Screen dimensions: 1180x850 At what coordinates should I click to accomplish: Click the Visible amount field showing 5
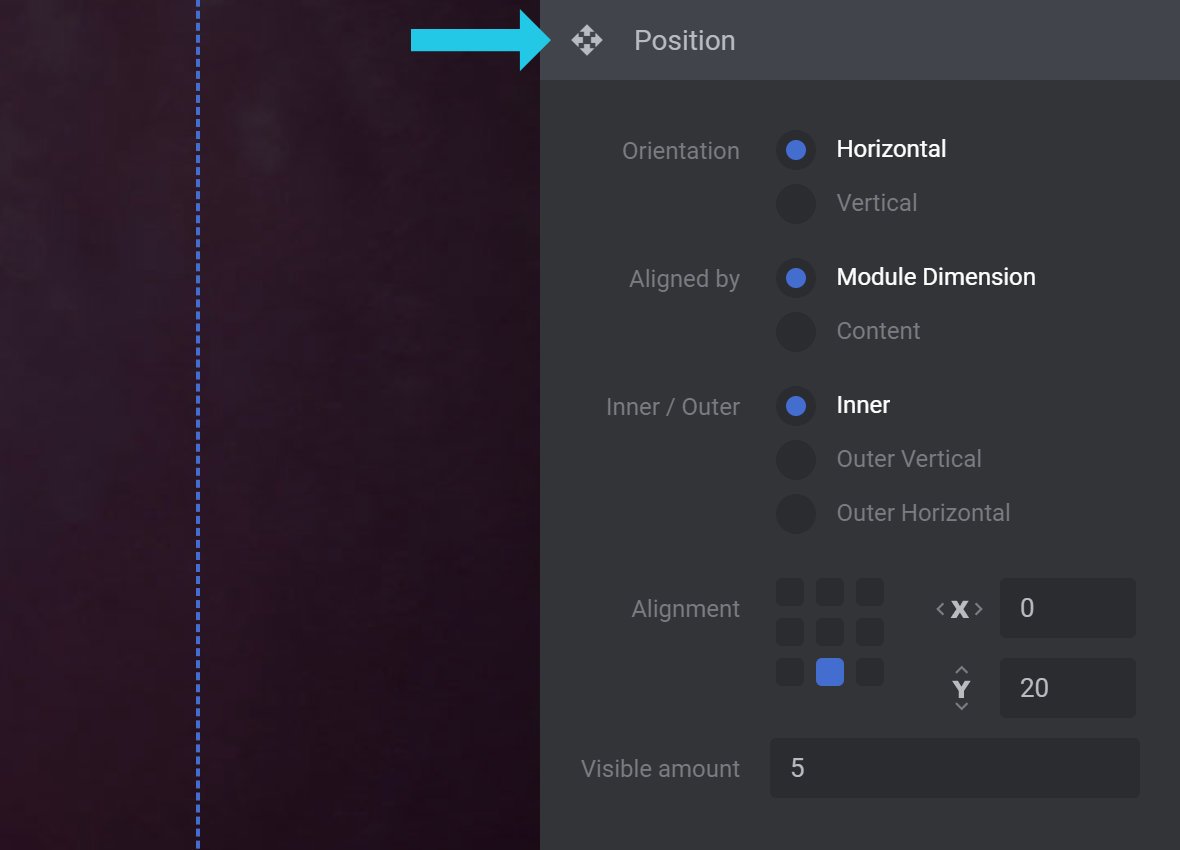[954, 768]
